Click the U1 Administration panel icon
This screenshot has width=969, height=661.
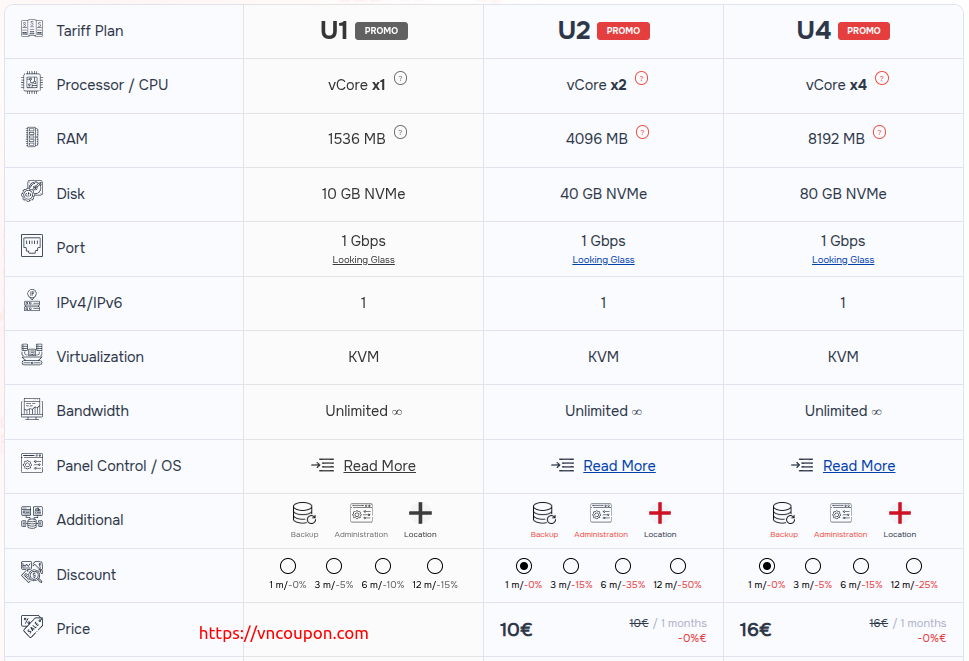coord(361,513)
